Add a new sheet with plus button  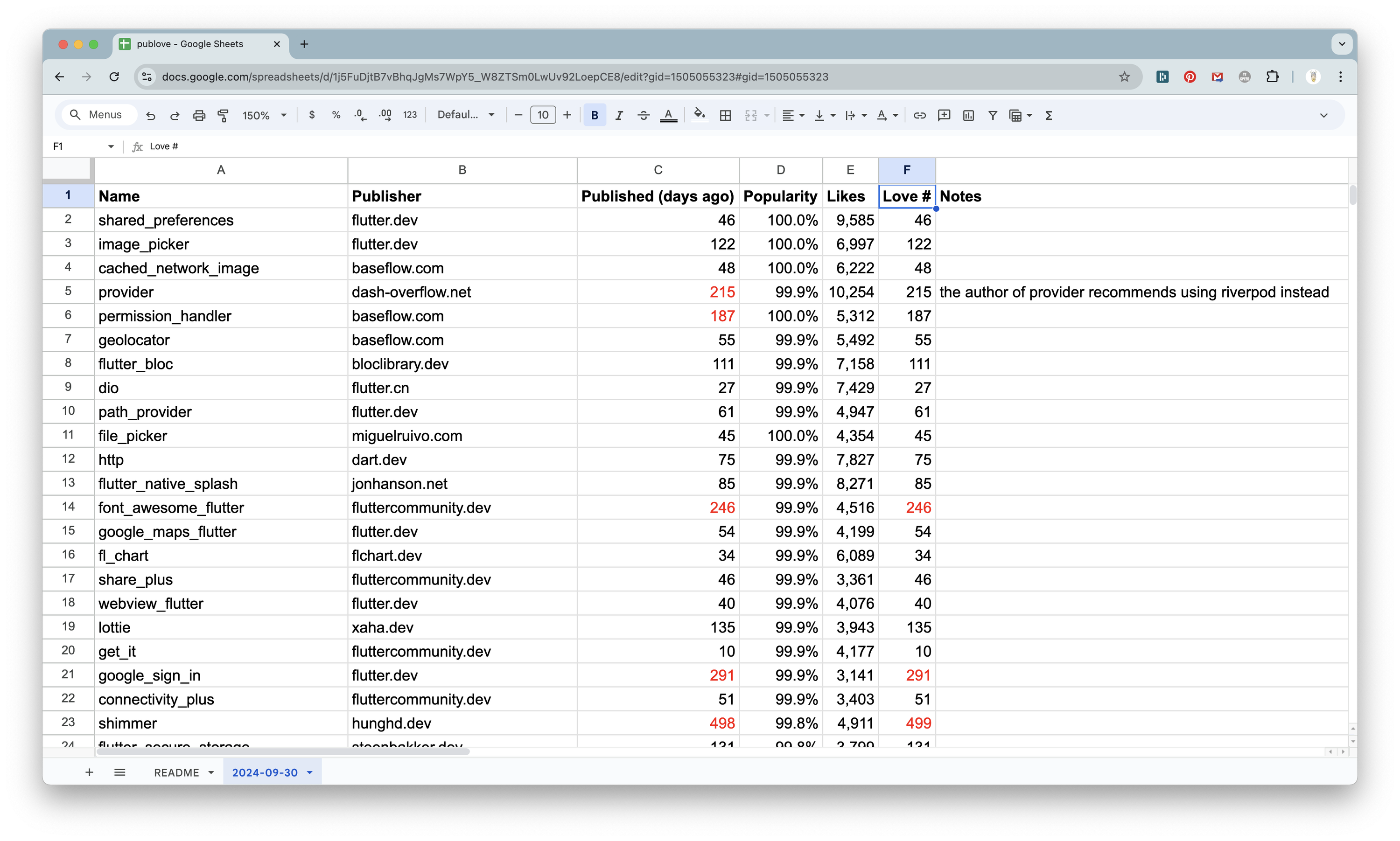pyautogui.click(x=89, y=772)
